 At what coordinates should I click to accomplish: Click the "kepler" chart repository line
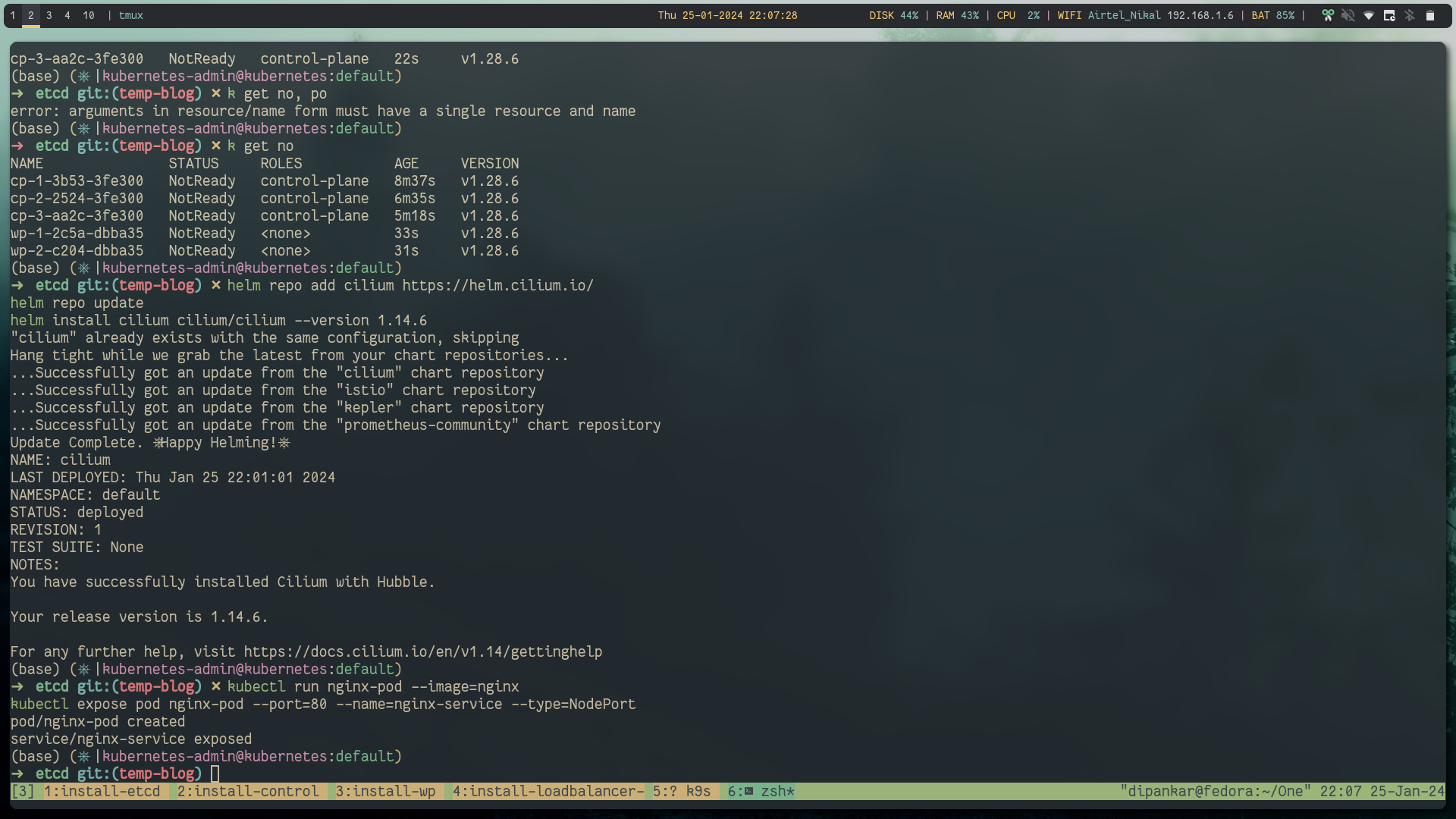(x=278, y=408)
